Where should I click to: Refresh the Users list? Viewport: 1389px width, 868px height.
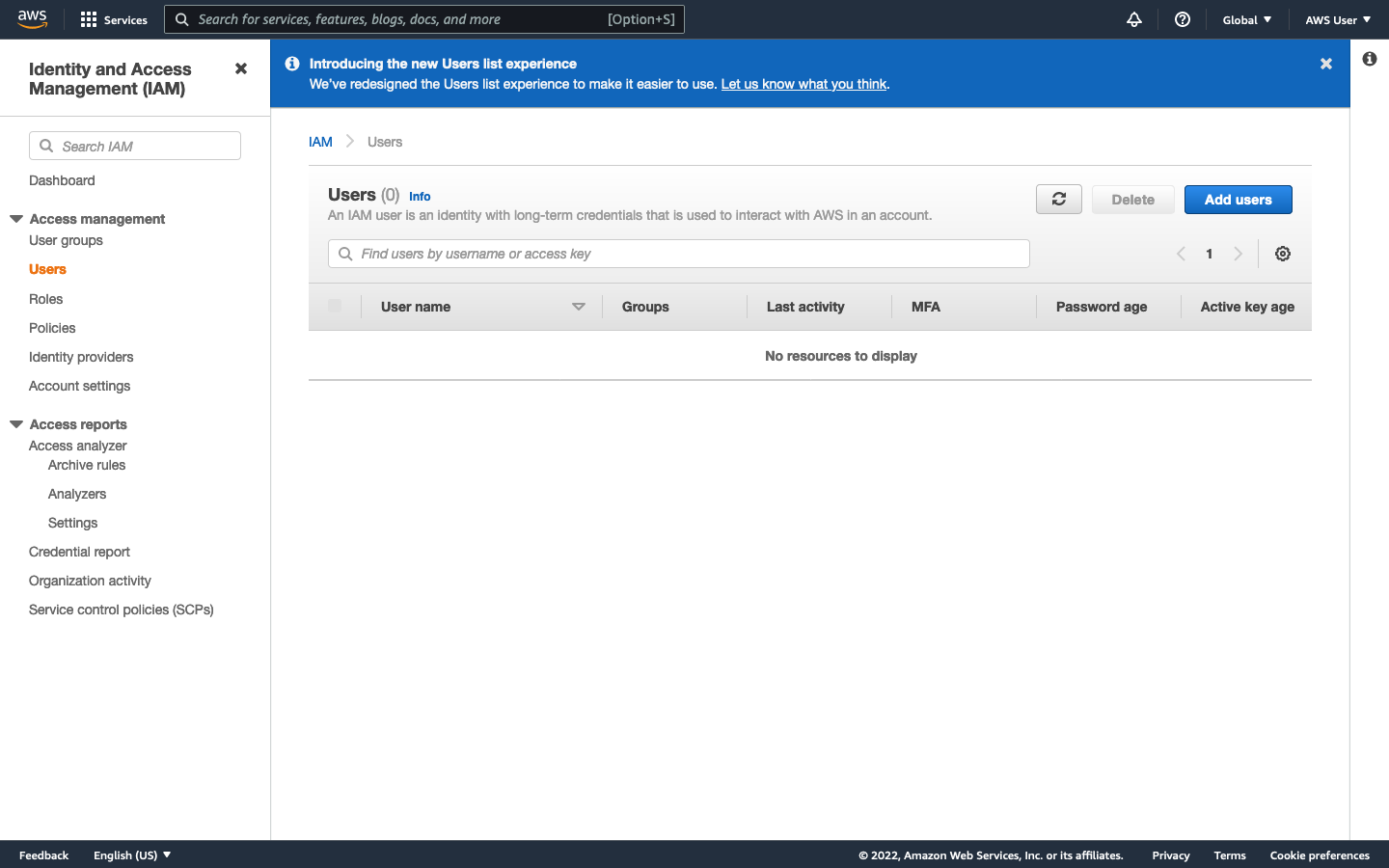pyautogui.click(x=1058, y=199)
